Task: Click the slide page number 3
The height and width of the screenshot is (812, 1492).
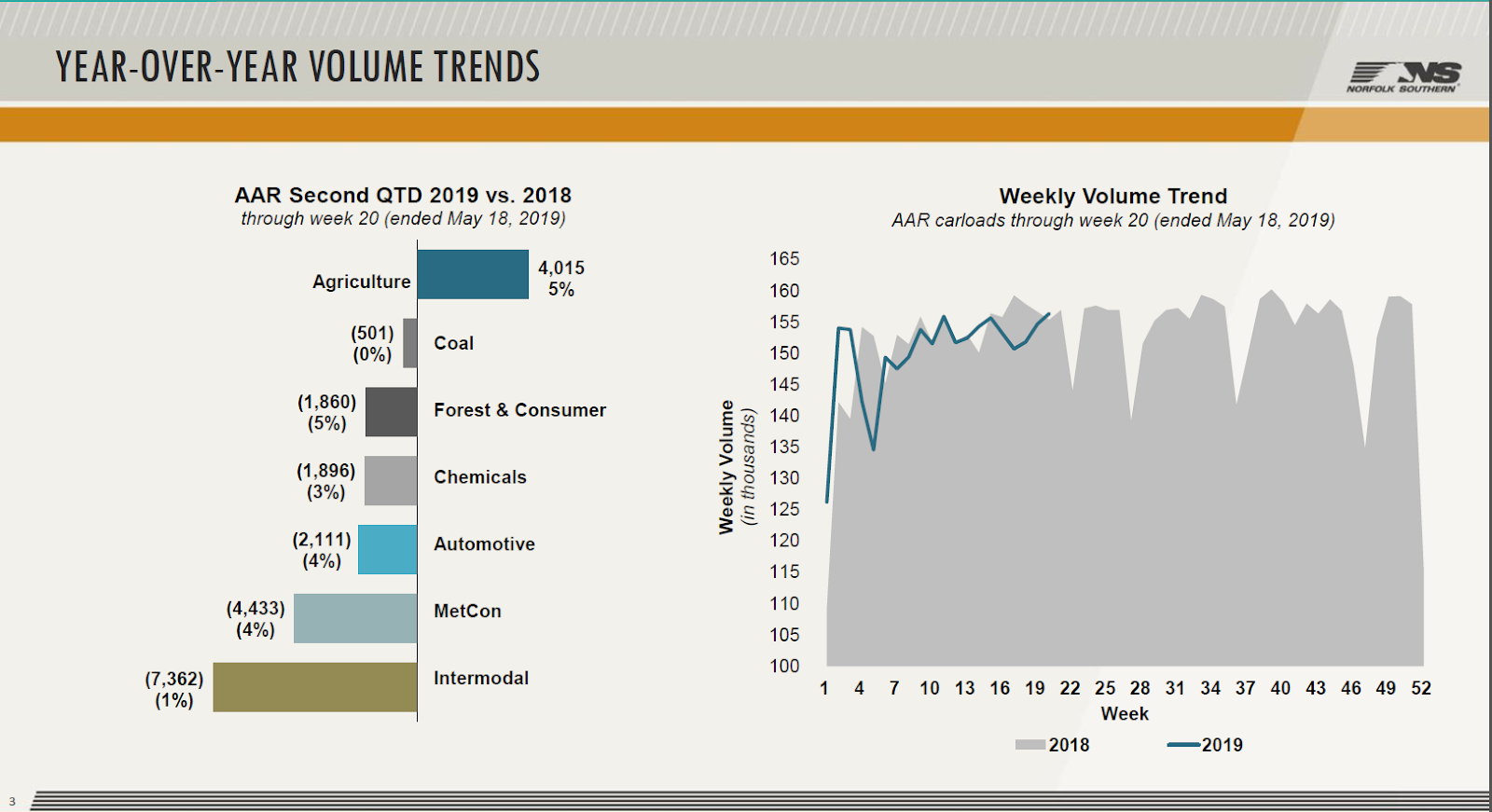Action: point(12,801)
